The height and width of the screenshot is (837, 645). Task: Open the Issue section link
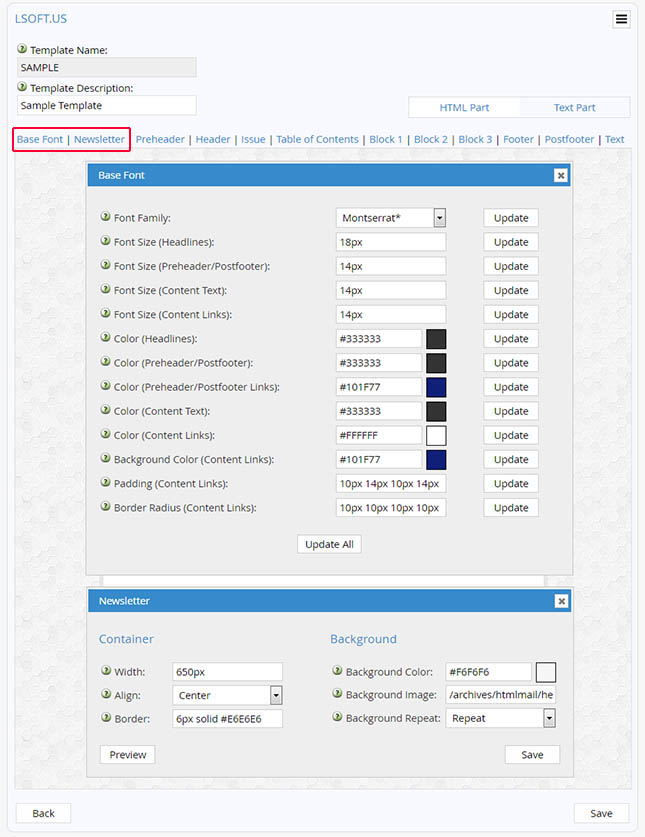coord(253,139)
